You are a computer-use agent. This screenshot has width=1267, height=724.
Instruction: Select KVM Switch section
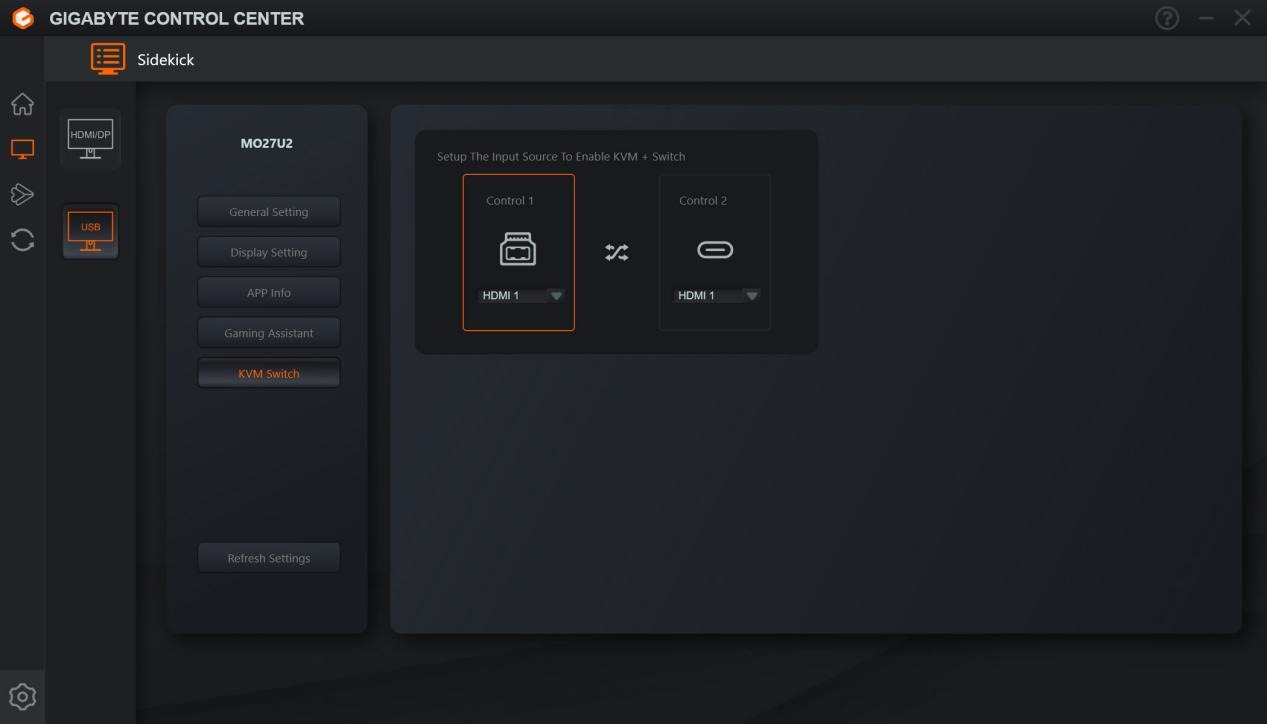click(x=269, y=373)
